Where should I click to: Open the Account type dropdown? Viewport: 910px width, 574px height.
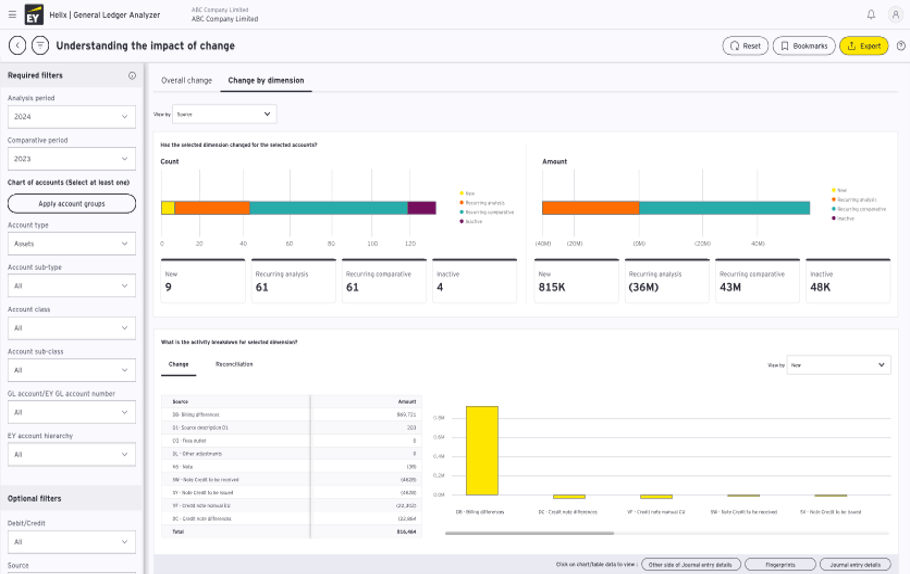pos(71,242)
